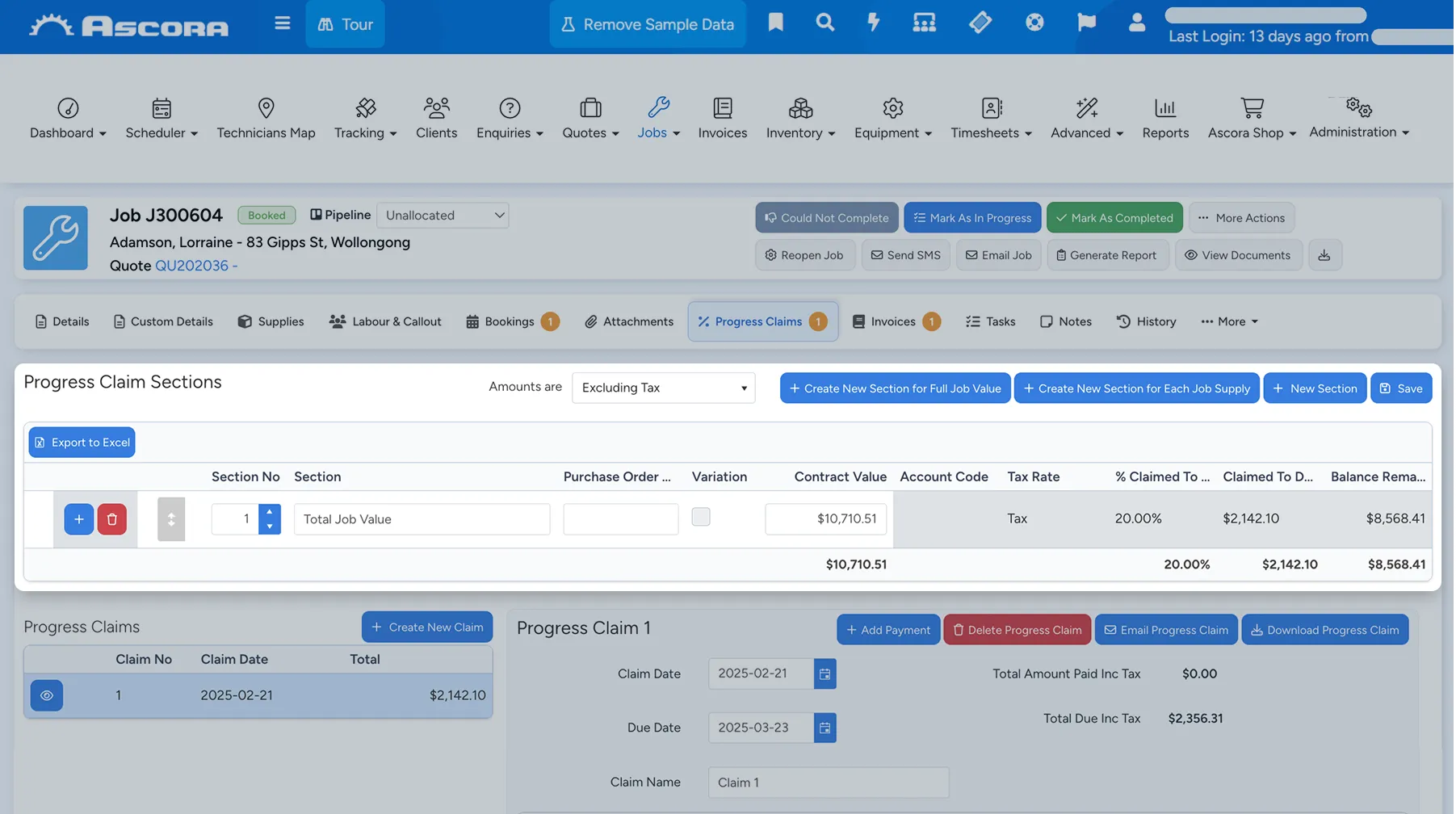This screenshot has height=814, width=1456.
Task: Expand the Administration menu
Action: [1359, 118]
